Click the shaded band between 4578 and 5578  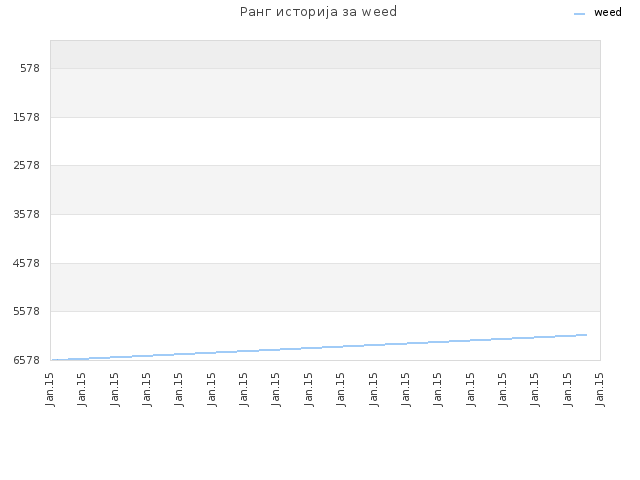click(325, 287)
